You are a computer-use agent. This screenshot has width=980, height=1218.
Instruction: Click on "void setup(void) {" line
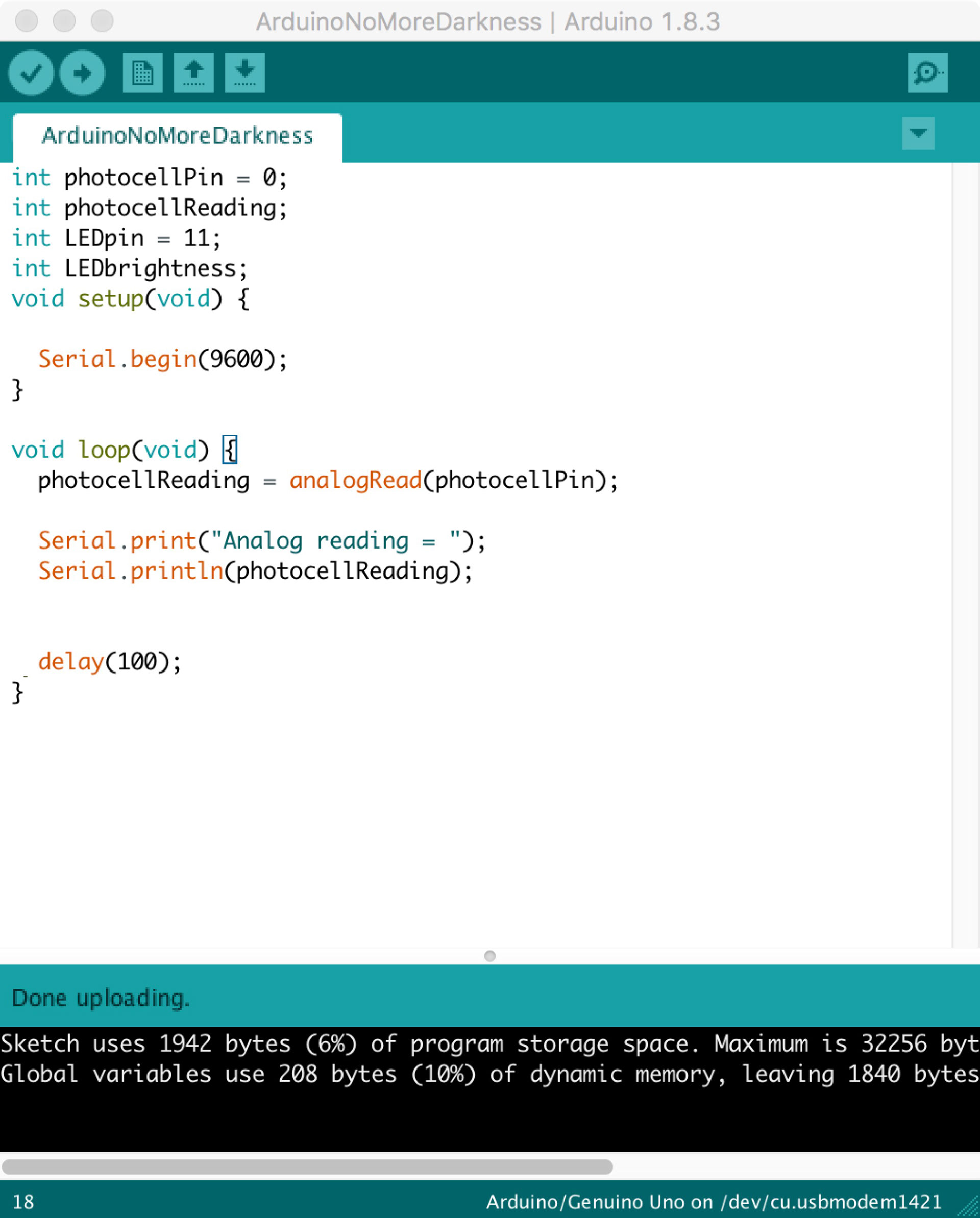pos(131,299)
